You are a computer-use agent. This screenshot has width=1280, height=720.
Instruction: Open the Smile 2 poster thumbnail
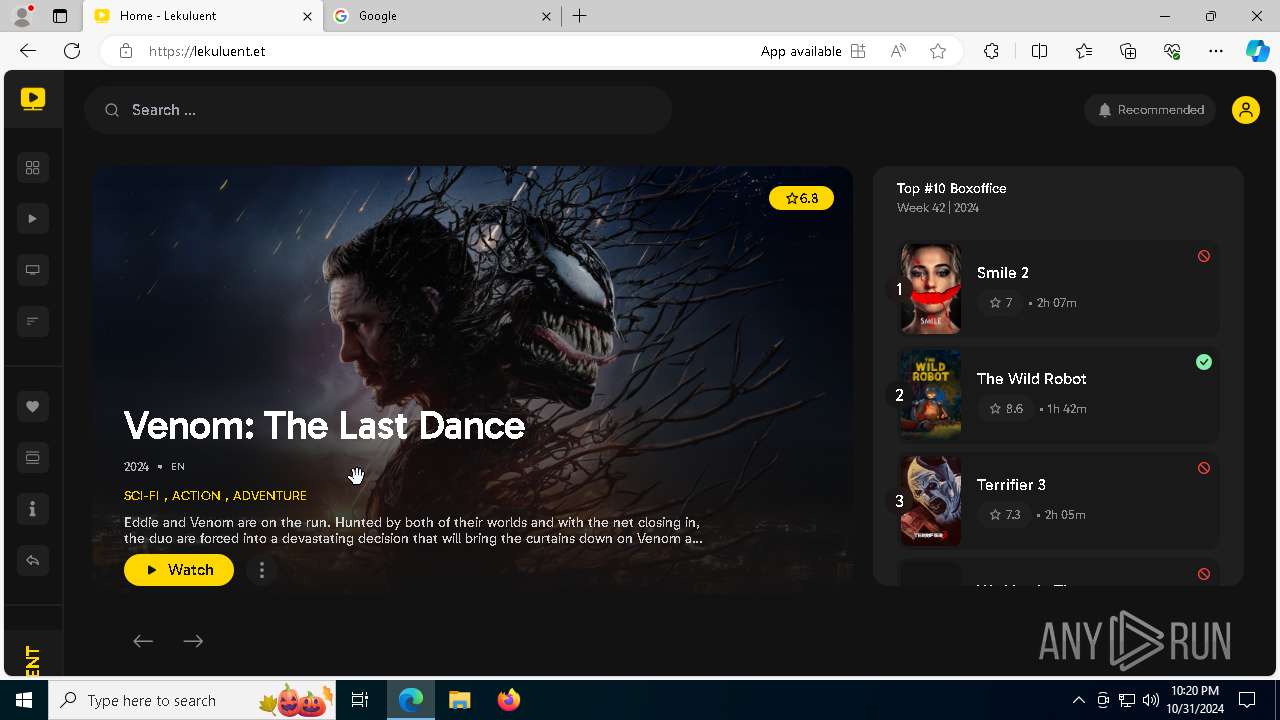point(930,288)
